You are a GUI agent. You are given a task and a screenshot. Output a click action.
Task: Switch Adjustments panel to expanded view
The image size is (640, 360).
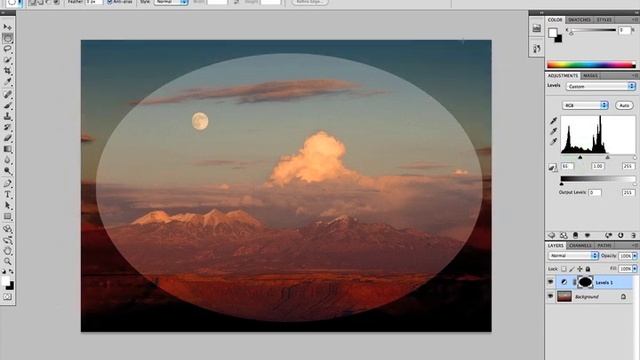tap(563, 236)
